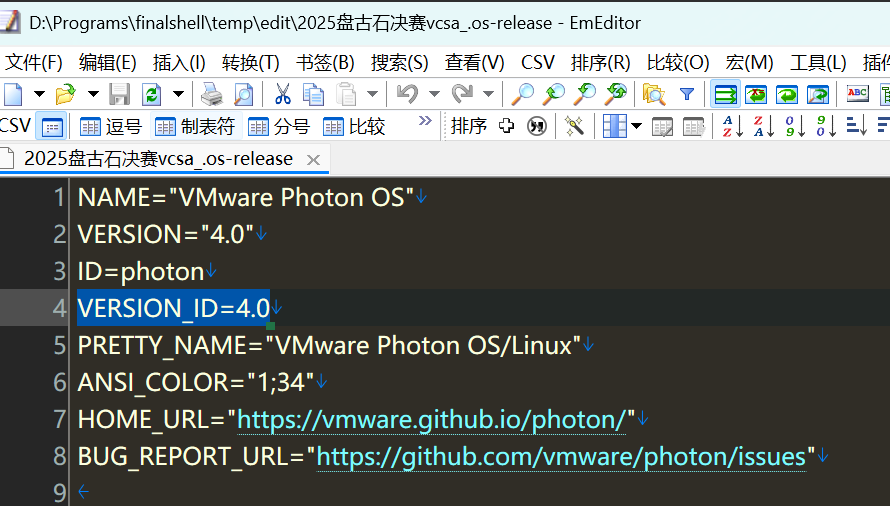
Task: Open the Redo history dropdown
Action: 488,94
